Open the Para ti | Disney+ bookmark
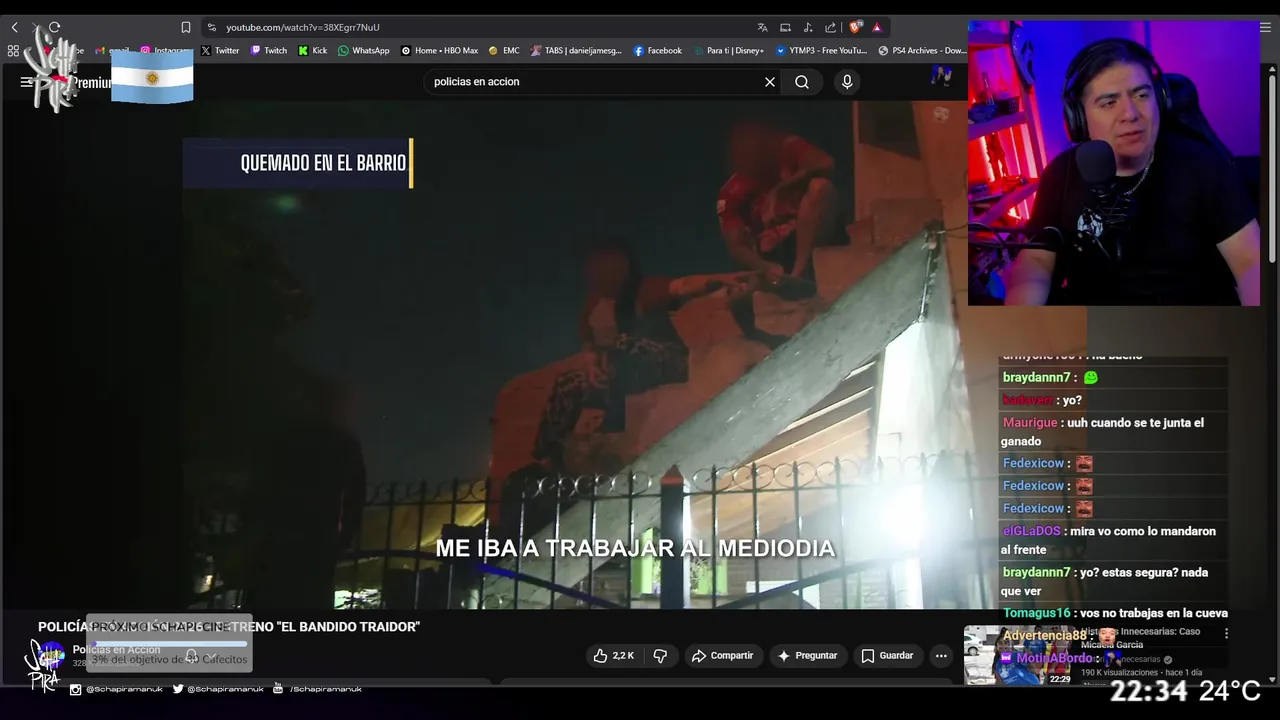Viewport: 1280px width, 720px height. [x=728, y=50]
